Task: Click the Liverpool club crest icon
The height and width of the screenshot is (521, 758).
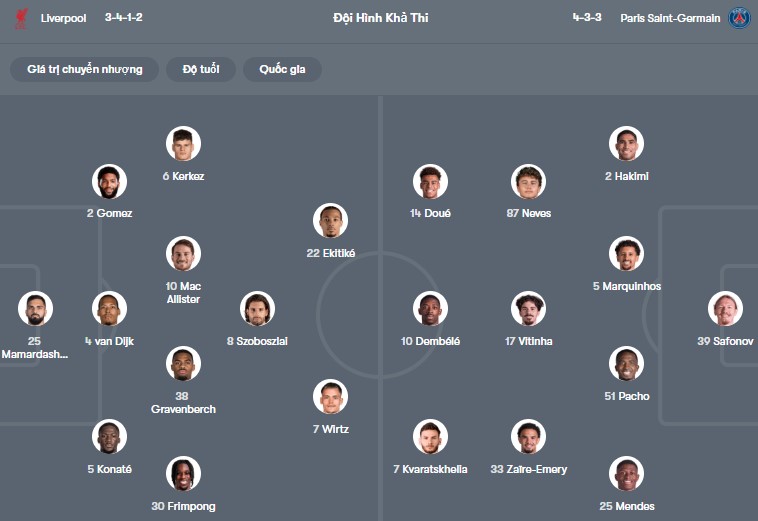Action: (x=22, y=18)
